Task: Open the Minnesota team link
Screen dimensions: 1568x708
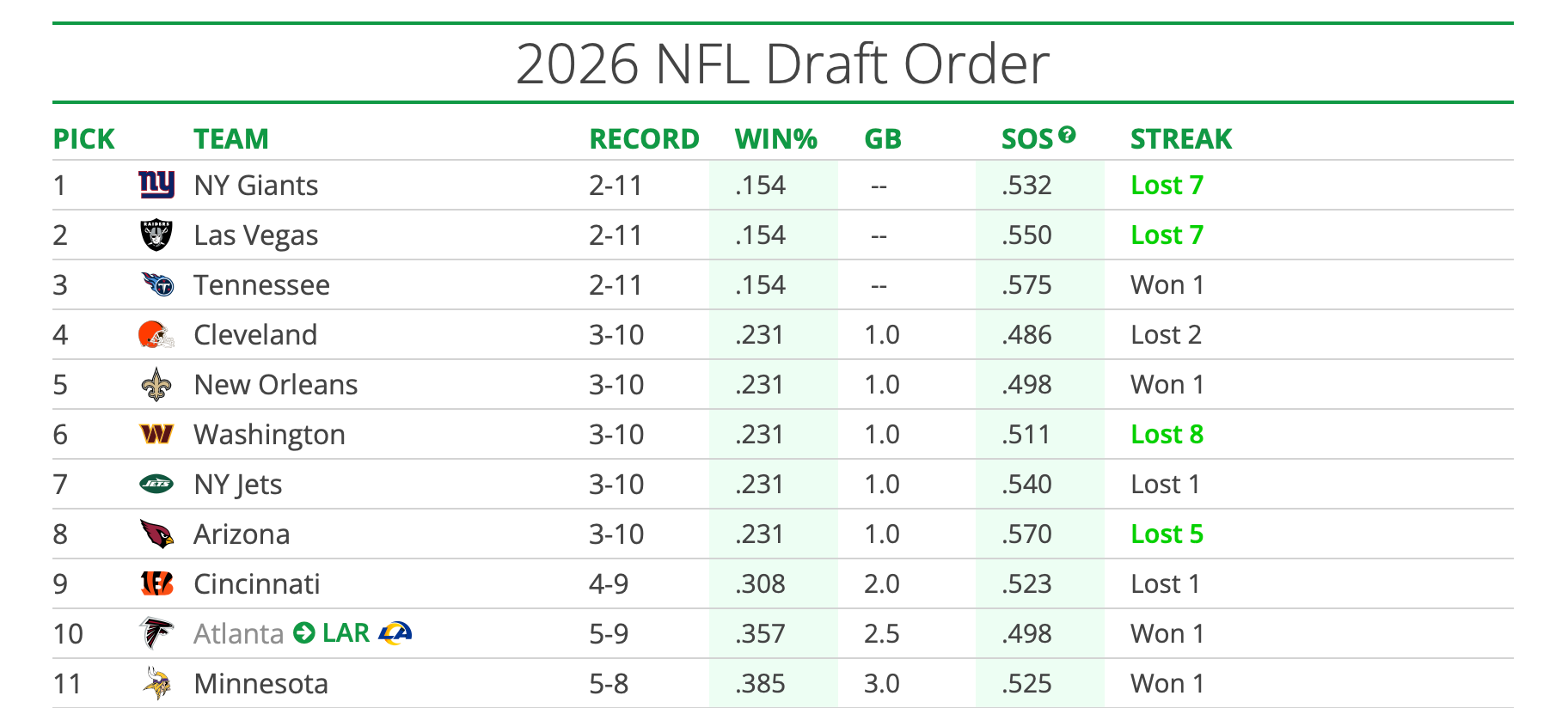Action: [260, 684]
